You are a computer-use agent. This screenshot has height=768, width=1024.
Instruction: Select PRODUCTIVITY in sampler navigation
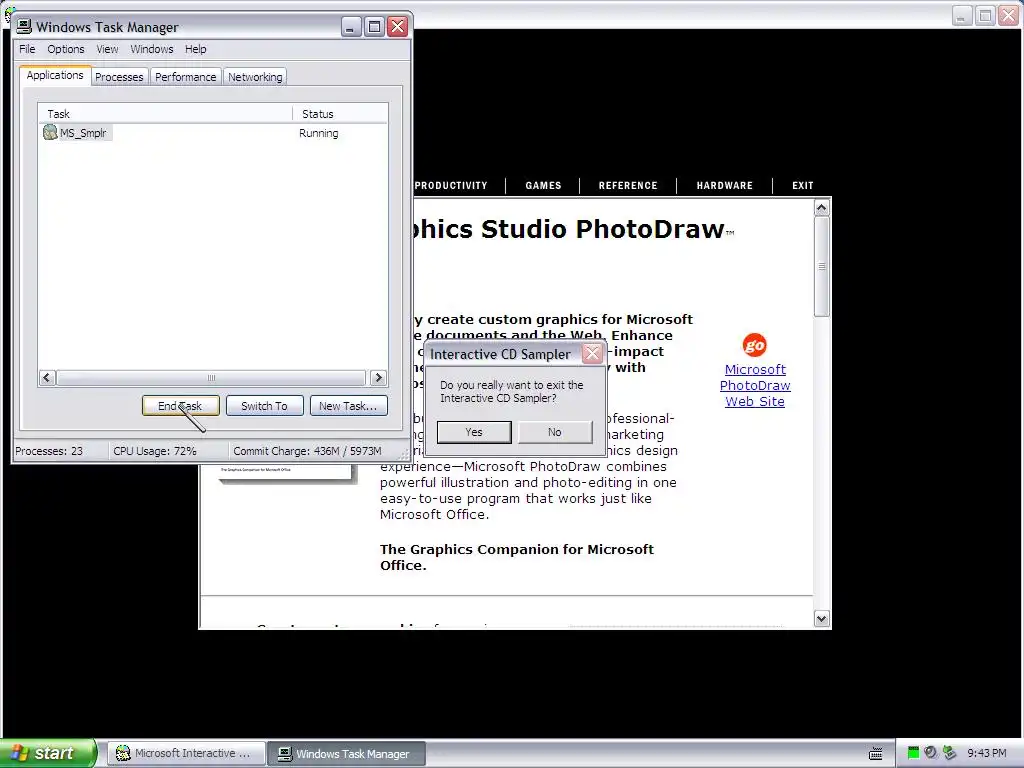tap(451, 185)
